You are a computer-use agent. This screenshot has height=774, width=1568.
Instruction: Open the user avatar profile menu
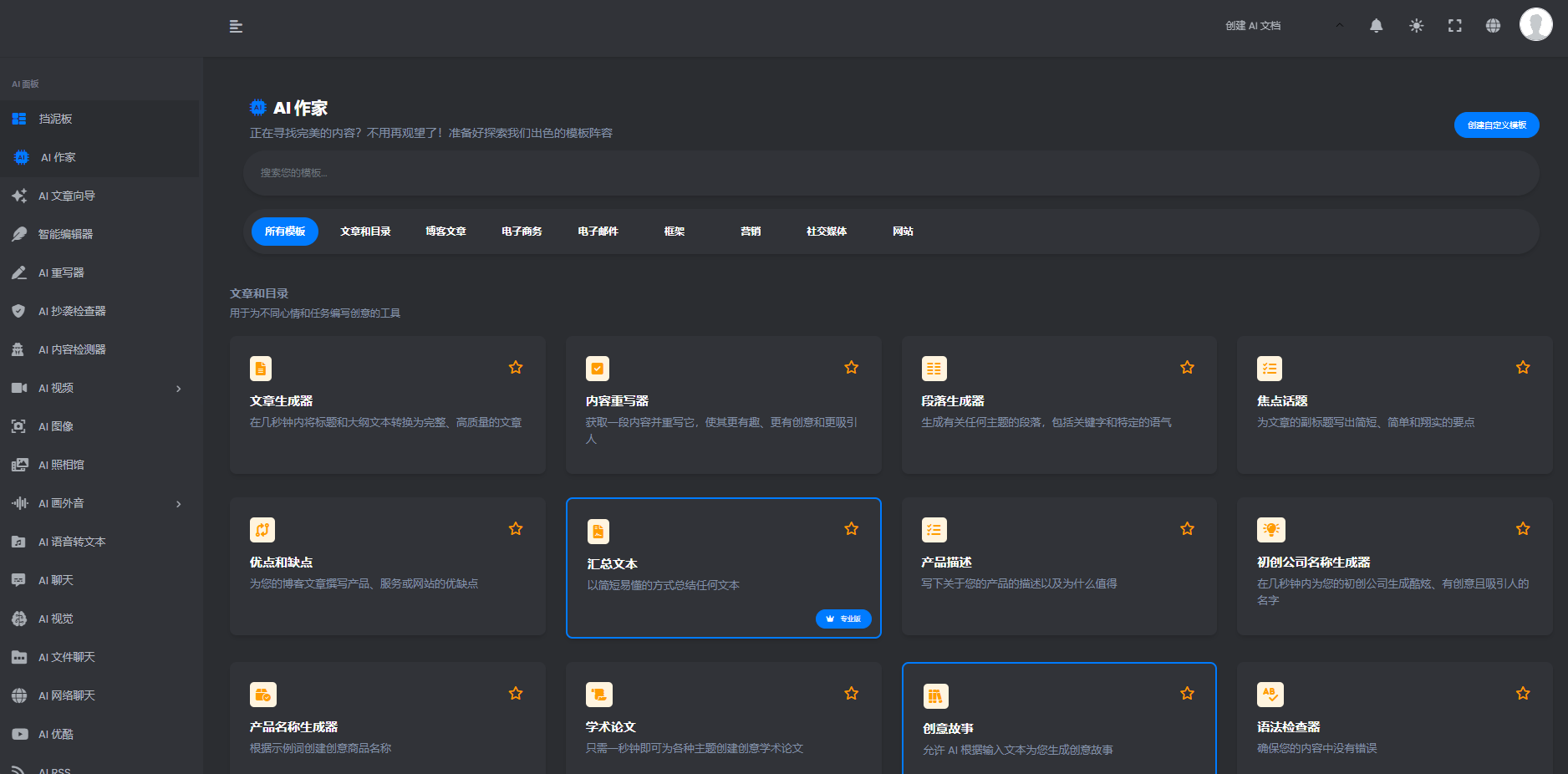[x=1535, y=25]
